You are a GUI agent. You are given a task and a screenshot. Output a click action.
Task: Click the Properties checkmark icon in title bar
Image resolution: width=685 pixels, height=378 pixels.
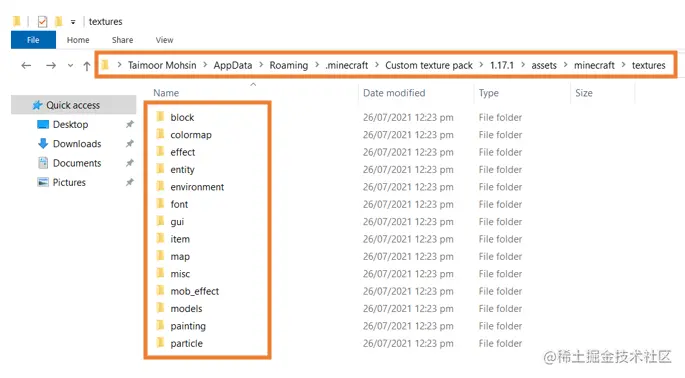coord(42,21)
